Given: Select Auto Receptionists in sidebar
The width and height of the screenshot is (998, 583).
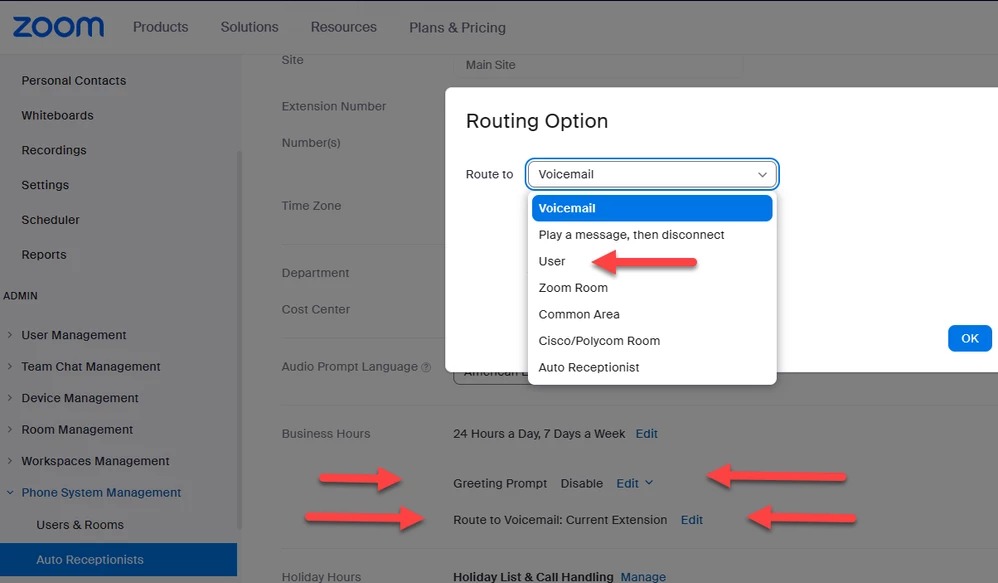Looking at the screenshot, I should (x=118, y=559).
